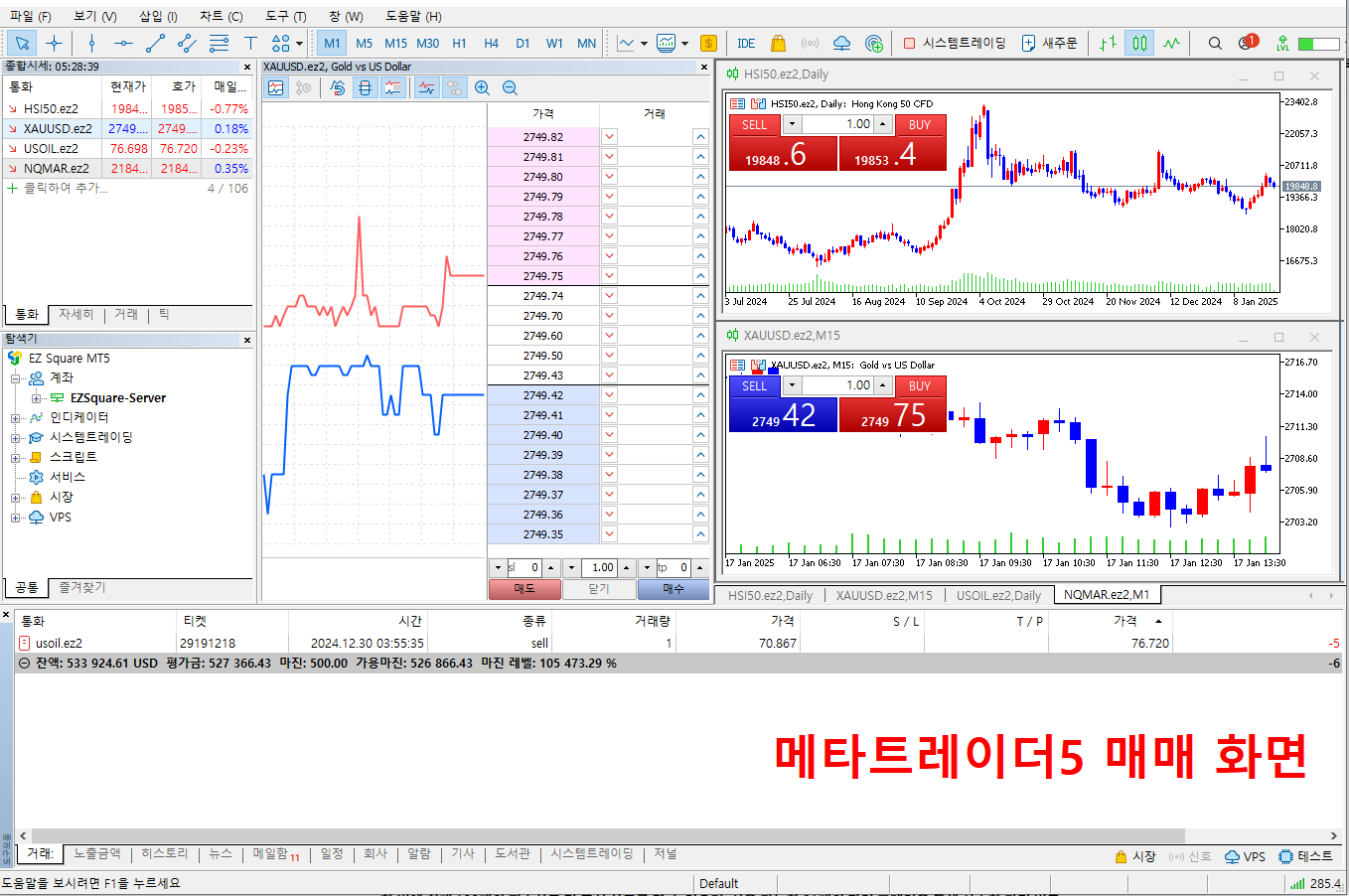Click BUY on the XAUUSD chart
Image resolution: width=1349 pixels, height=896 pixels.
click(x=920, y=385)
